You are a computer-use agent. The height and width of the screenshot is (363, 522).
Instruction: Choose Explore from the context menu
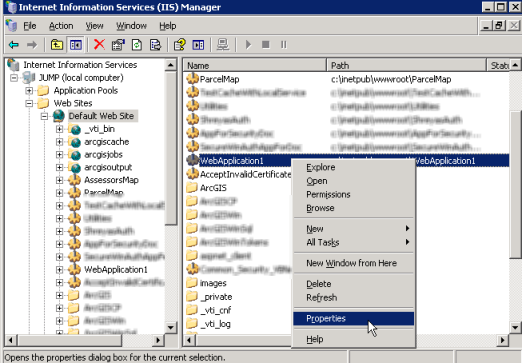pos(354,167)
